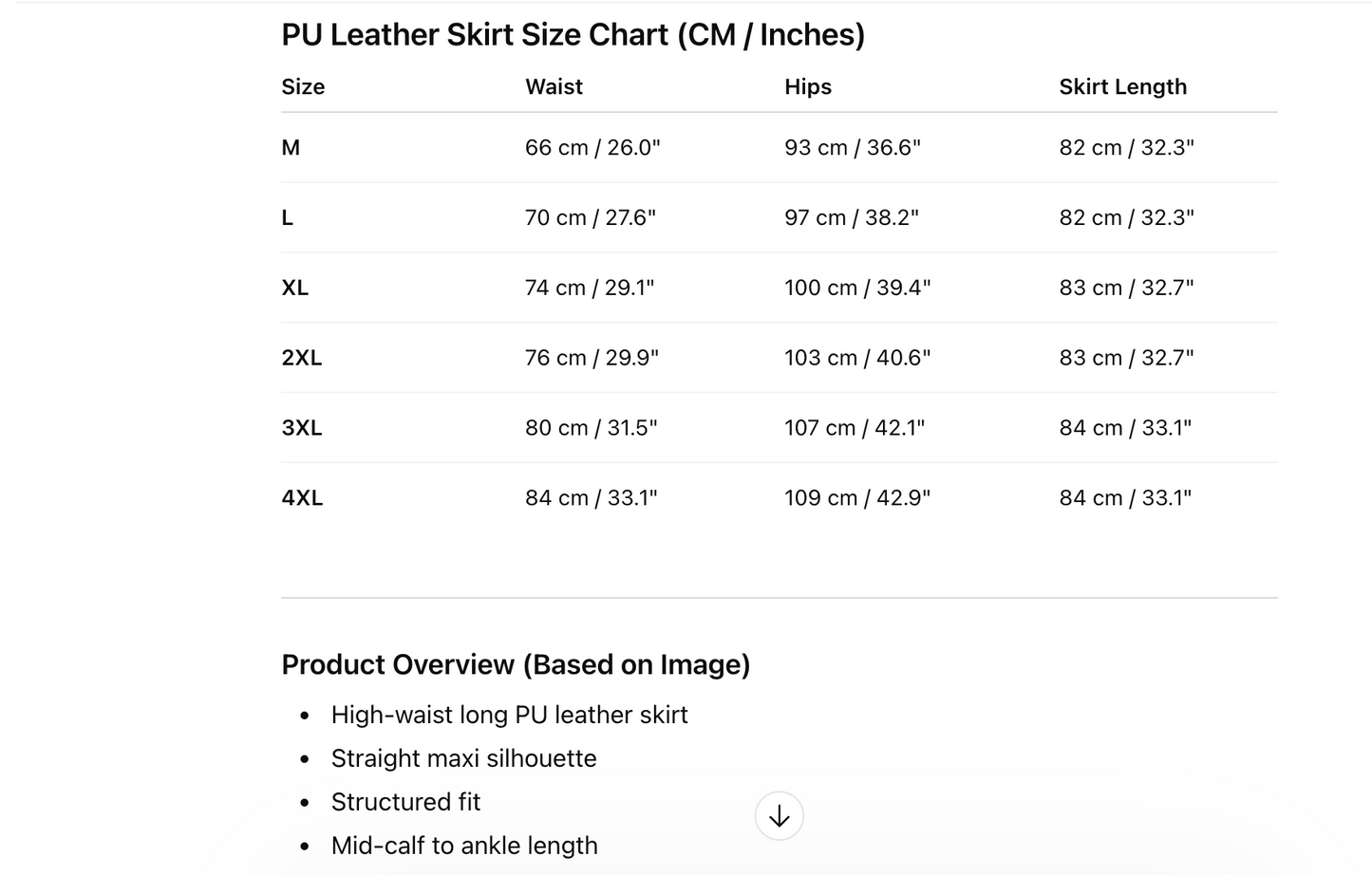This screenshot has height=875, width=1372.
Task: Click the PU Leather Skirt Size Chart heading
Action: point(572,34)
